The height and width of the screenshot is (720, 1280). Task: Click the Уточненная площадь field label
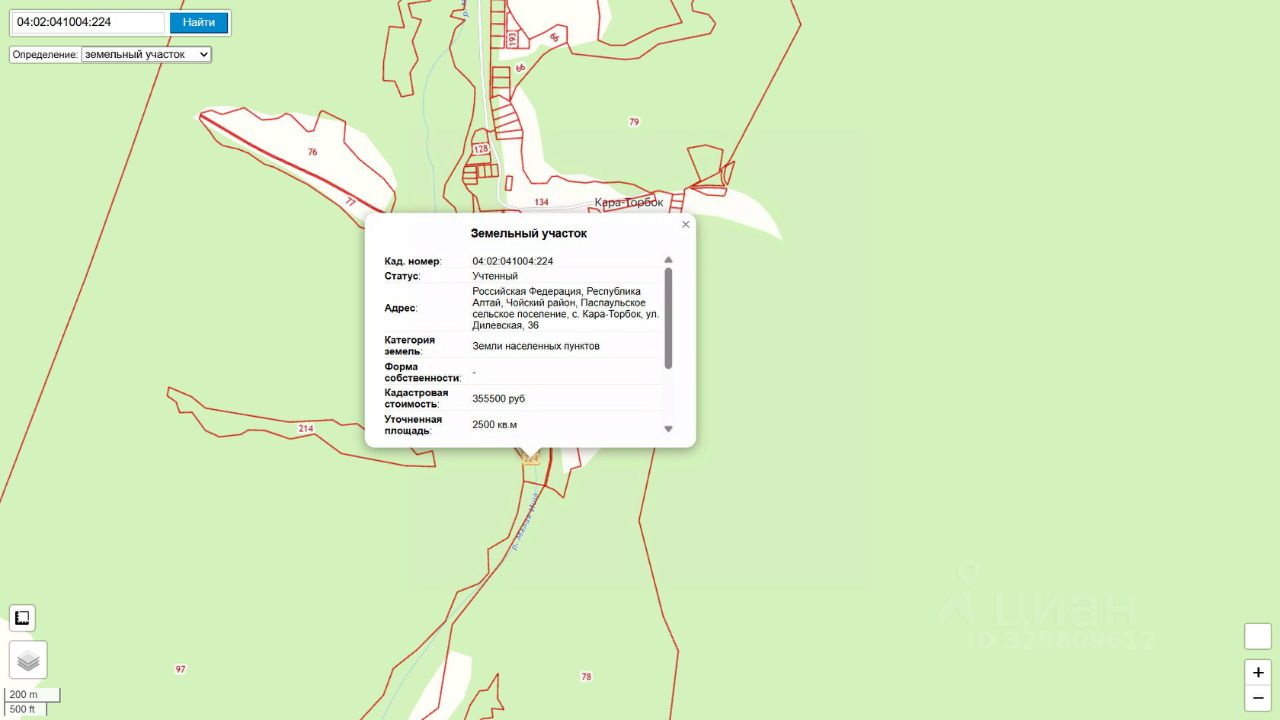(x=414, y=425)
